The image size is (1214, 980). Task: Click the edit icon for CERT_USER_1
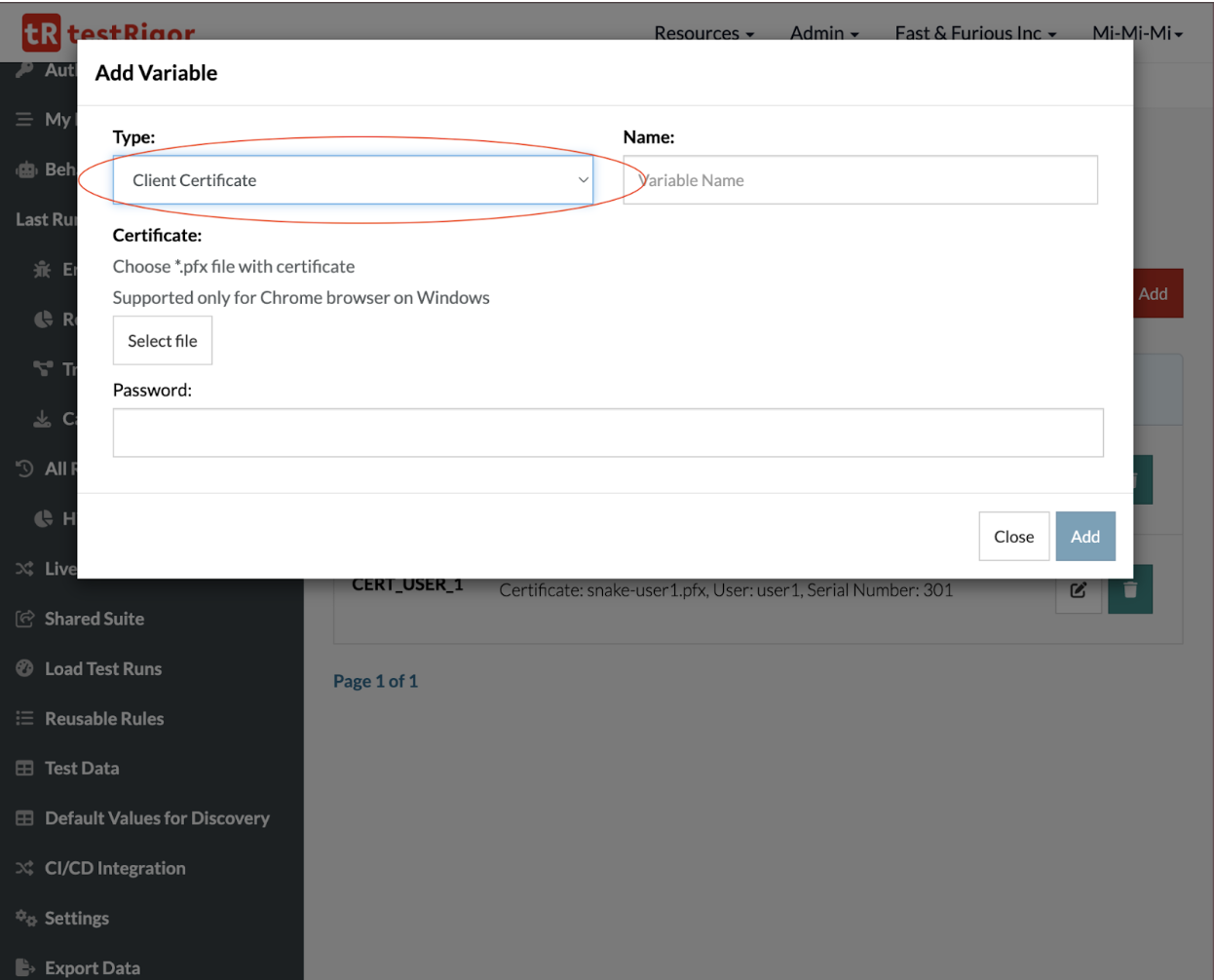1079,590
